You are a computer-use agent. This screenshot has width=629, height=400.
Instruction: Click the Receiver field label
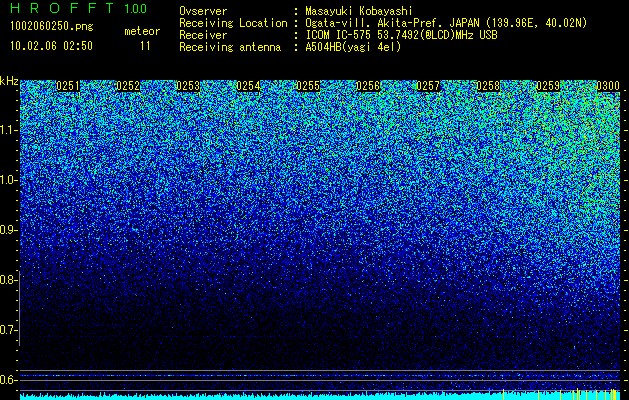pos(203,35)
